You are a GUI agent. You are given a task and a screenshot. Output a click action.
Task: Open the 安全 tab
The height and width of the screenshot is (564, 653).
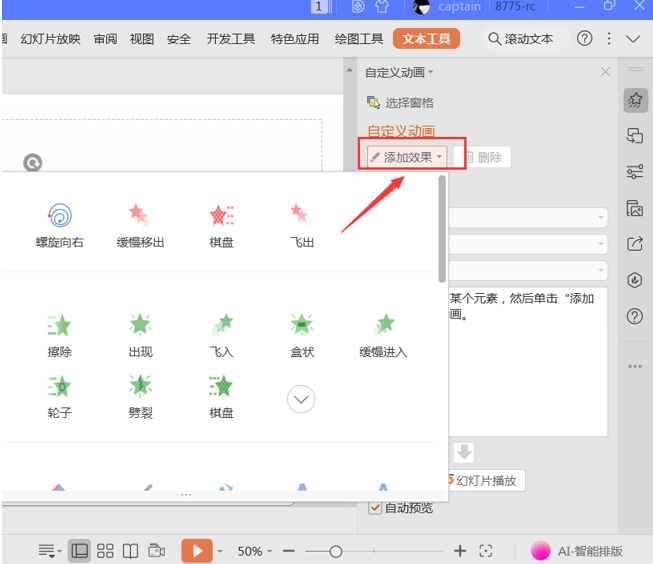(x=179, y=39)
